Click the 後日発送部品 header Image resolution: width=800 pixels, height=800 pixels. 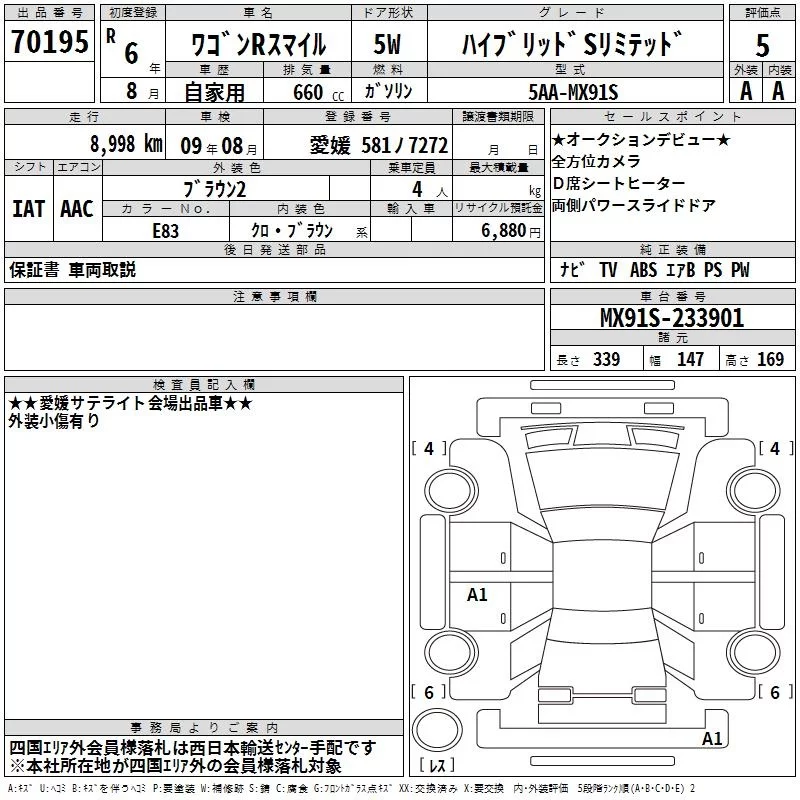(274, 249)
